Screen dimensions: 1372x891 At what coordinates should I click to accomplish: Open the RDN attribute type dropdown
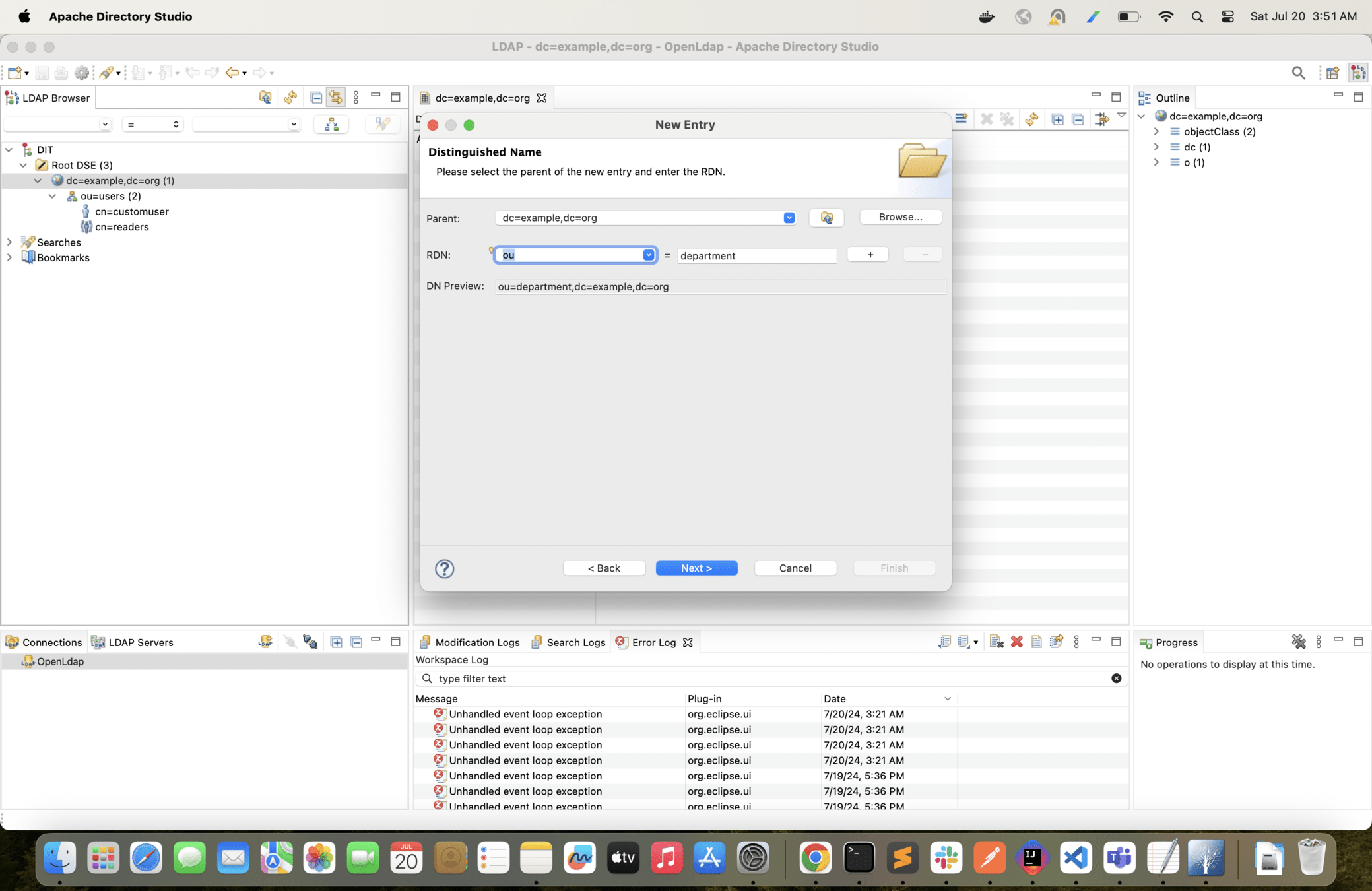(648, 255)
